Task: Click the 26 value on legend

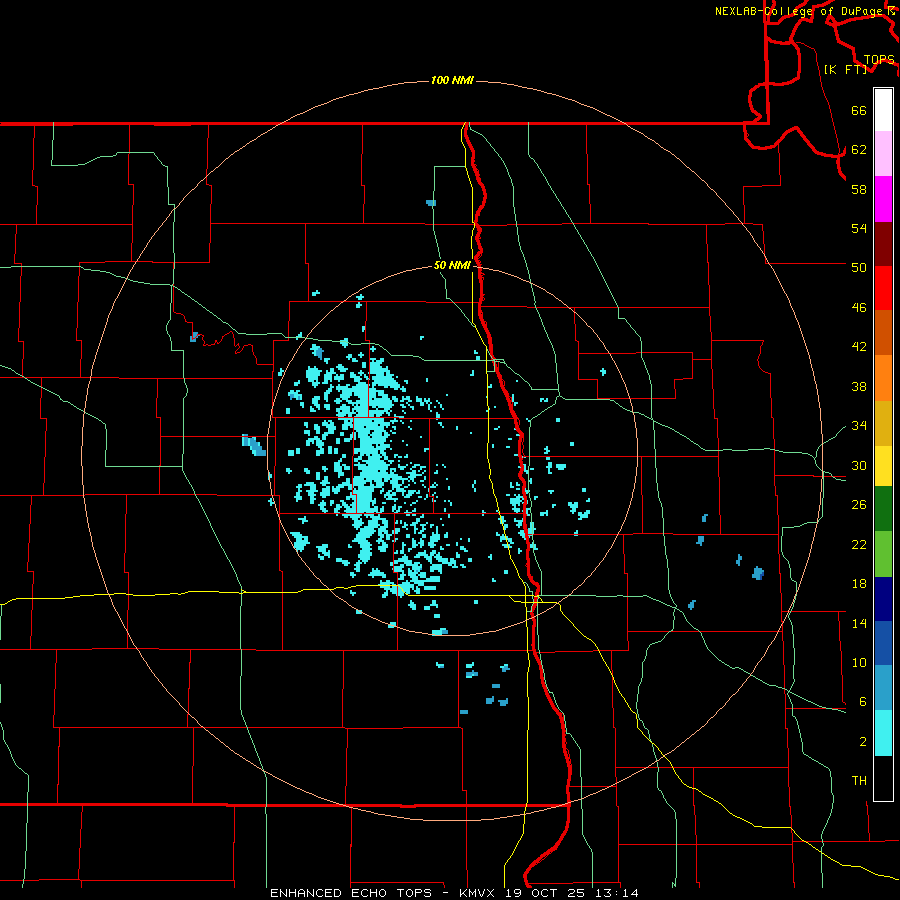Action: point(859,505)
